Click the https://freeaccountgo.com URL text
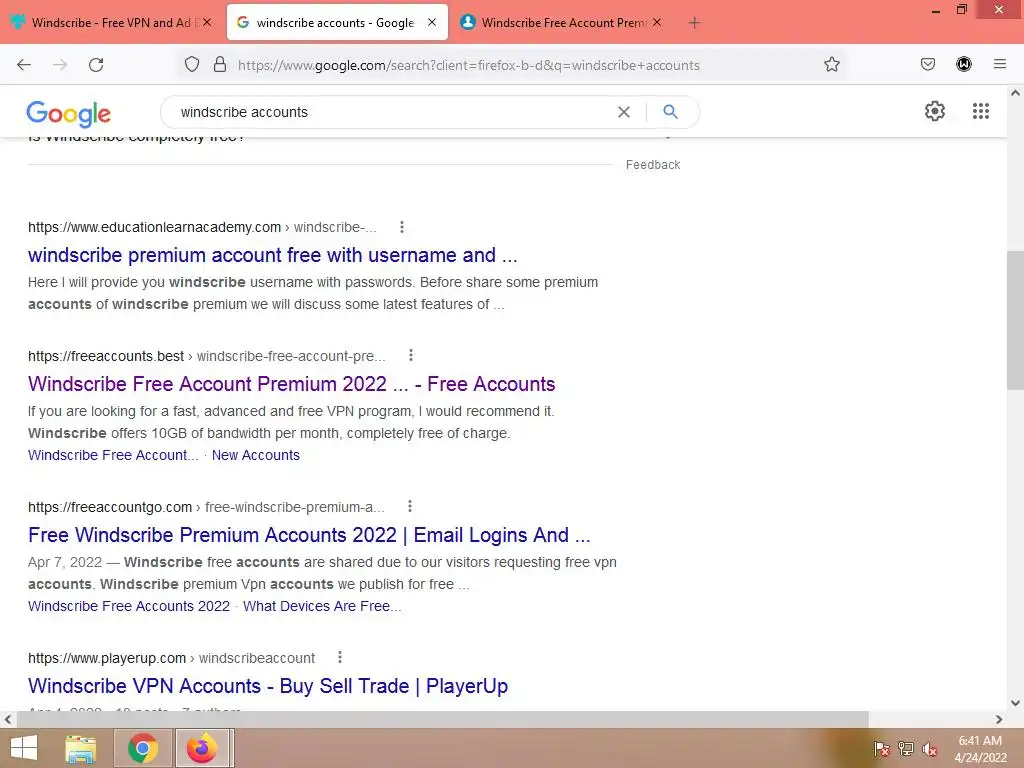 pos(110,507)
